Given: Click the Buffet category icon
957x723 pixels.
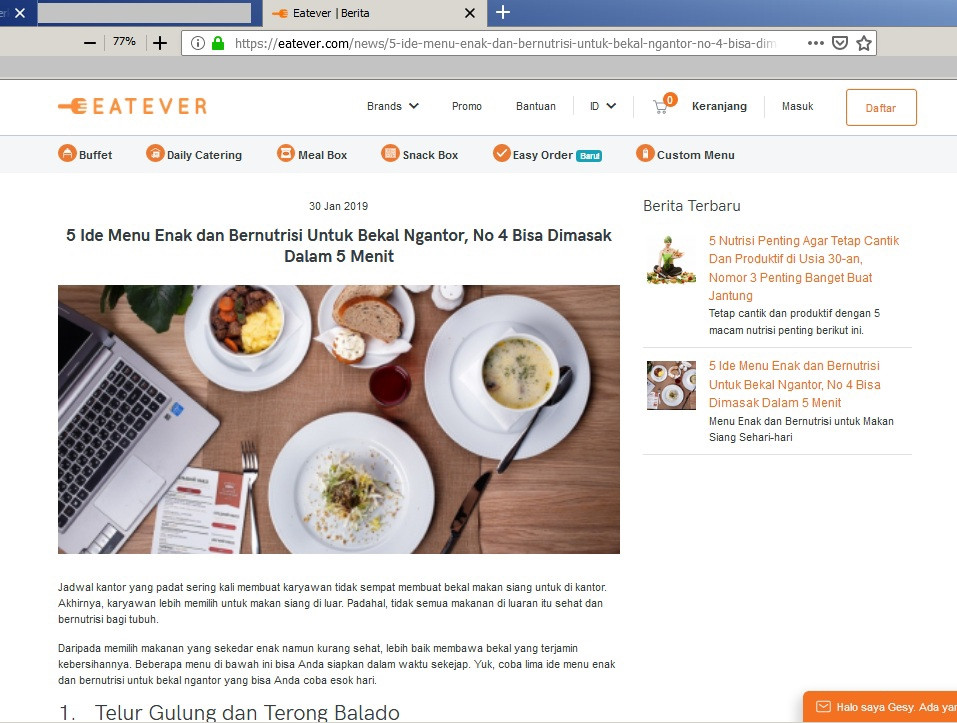Looking at the screenshot, I should (x=67, y=153).
